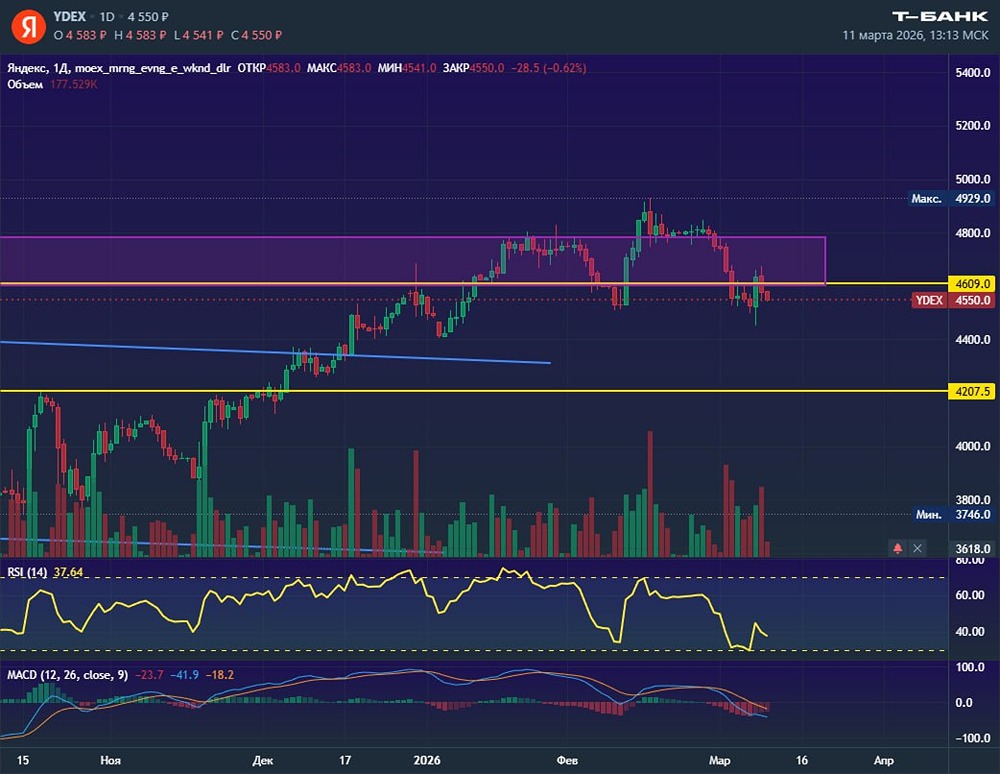
Task: Click the 'H 4 583 ₽' high price in header
Action: [140, 35]
